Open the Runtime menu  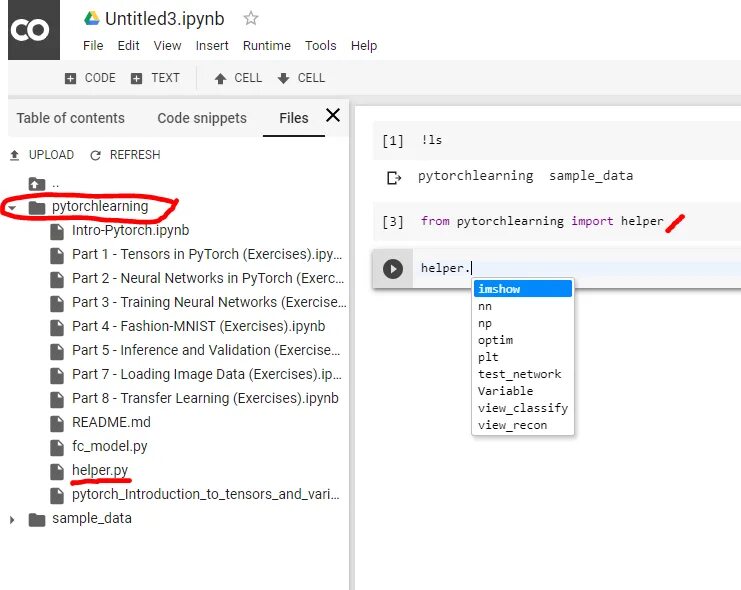[x=266, y=45]
